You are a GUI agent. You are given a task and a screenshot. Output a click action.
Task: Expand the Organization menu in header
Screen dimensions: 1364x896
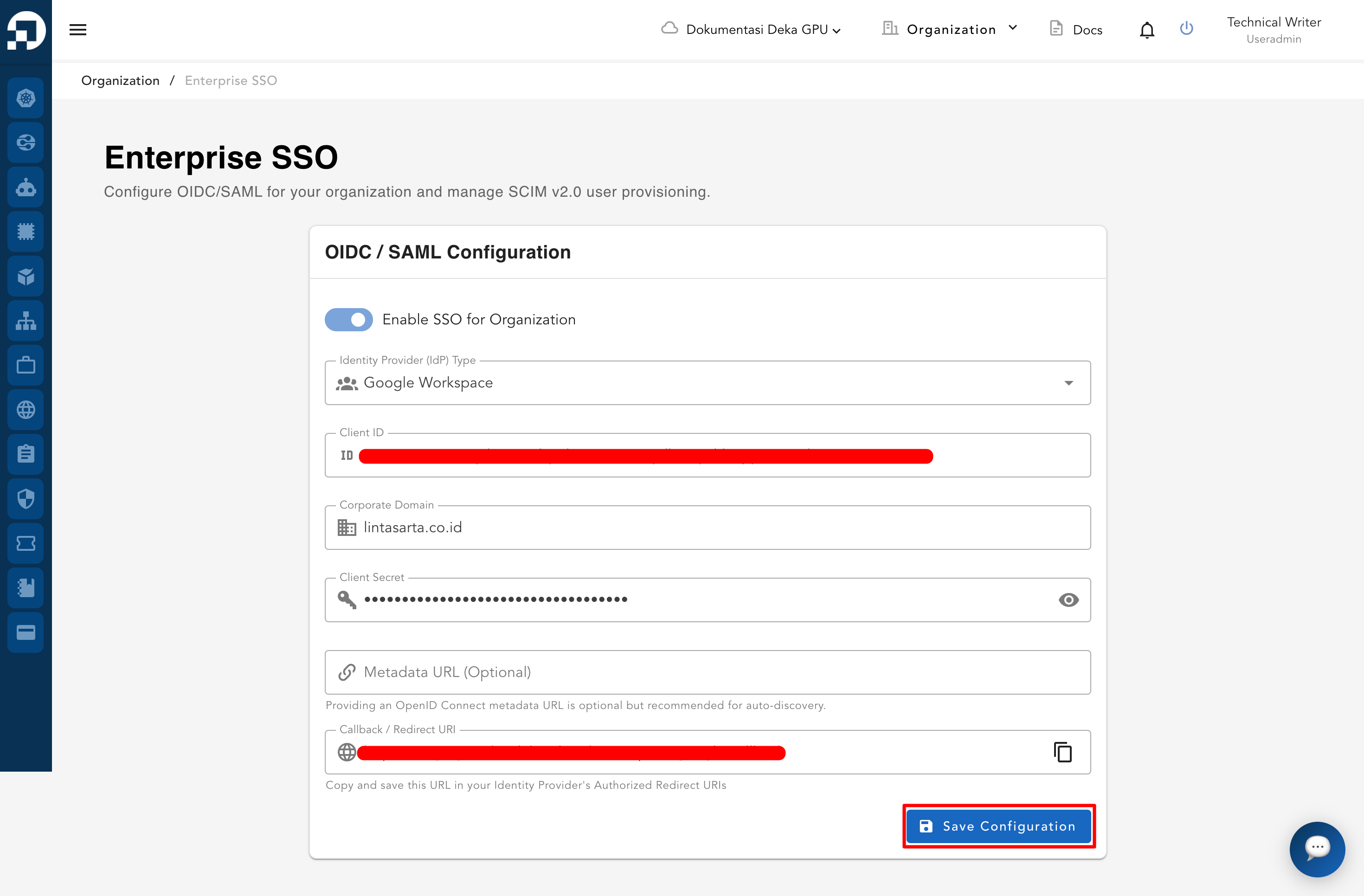coord(950,29)
